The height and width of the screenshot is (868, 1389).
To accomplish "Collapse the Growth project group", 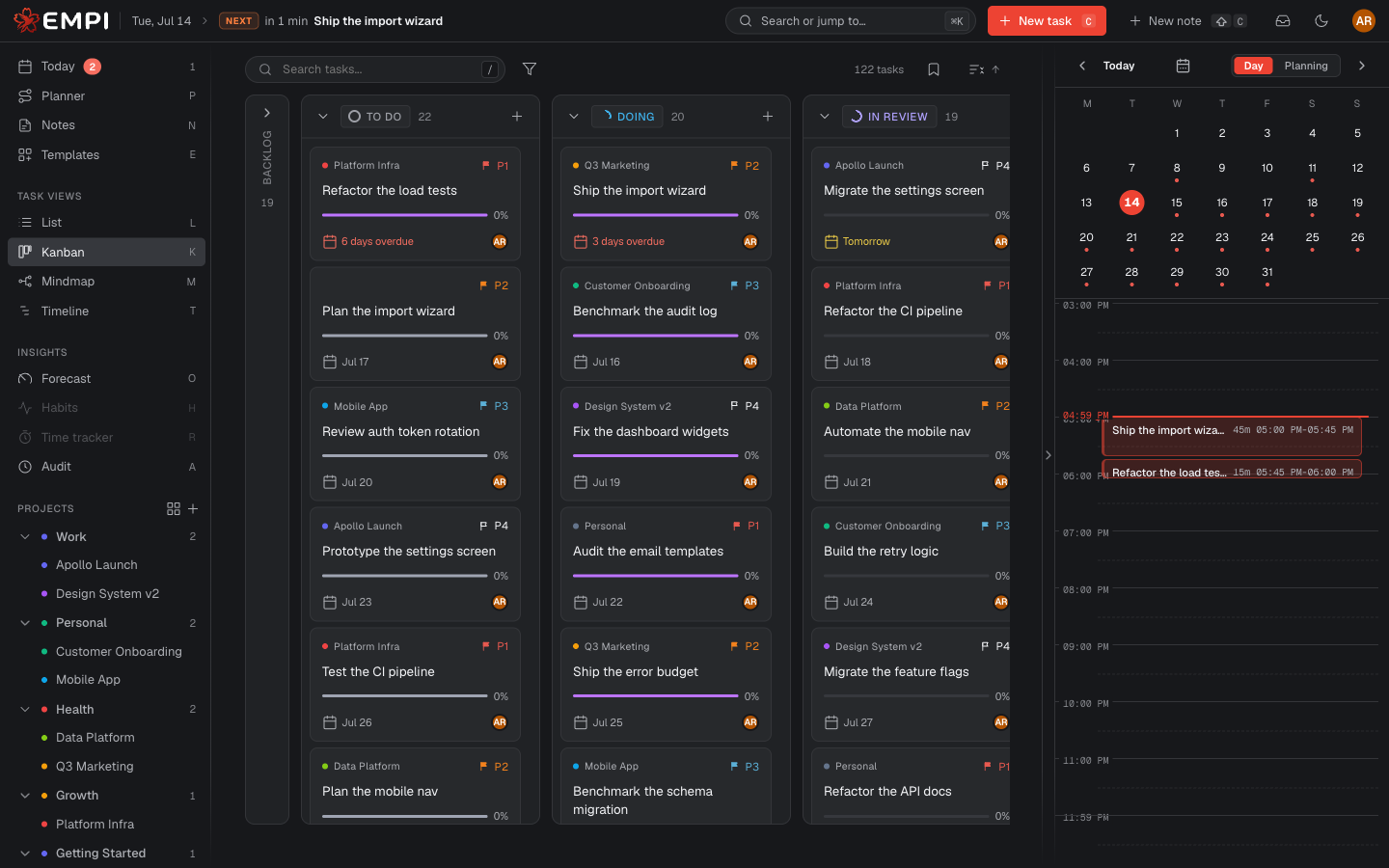I will click(x=25, y=796).
